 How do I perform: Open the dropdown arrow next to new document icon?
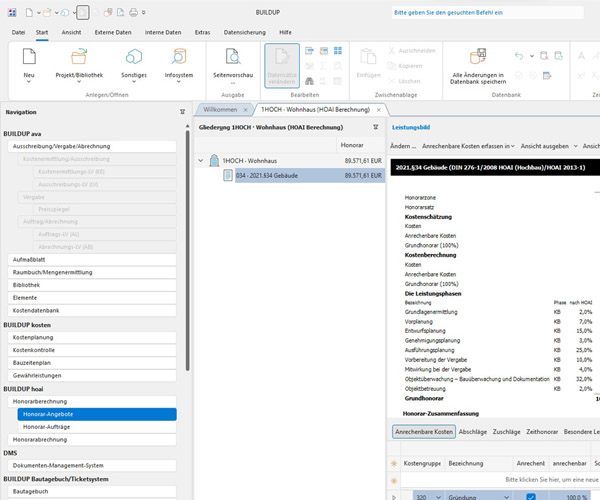[39, 13]
